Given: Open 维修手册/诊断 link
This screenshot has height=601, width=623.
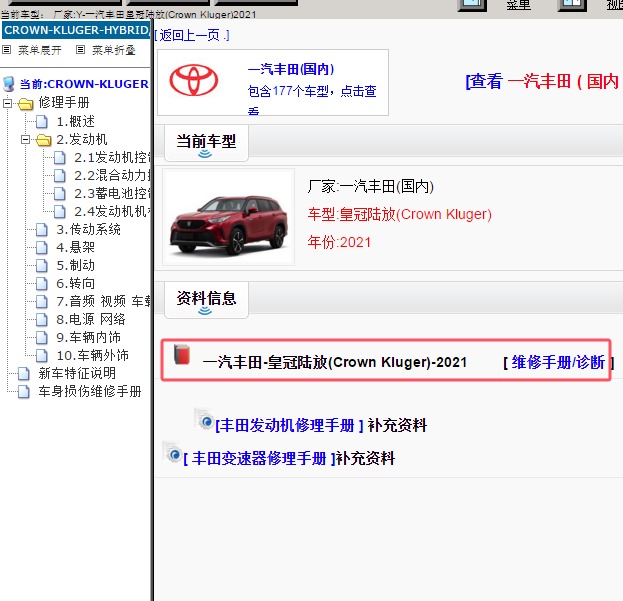Looking at the screenshot, I should 558,362.
